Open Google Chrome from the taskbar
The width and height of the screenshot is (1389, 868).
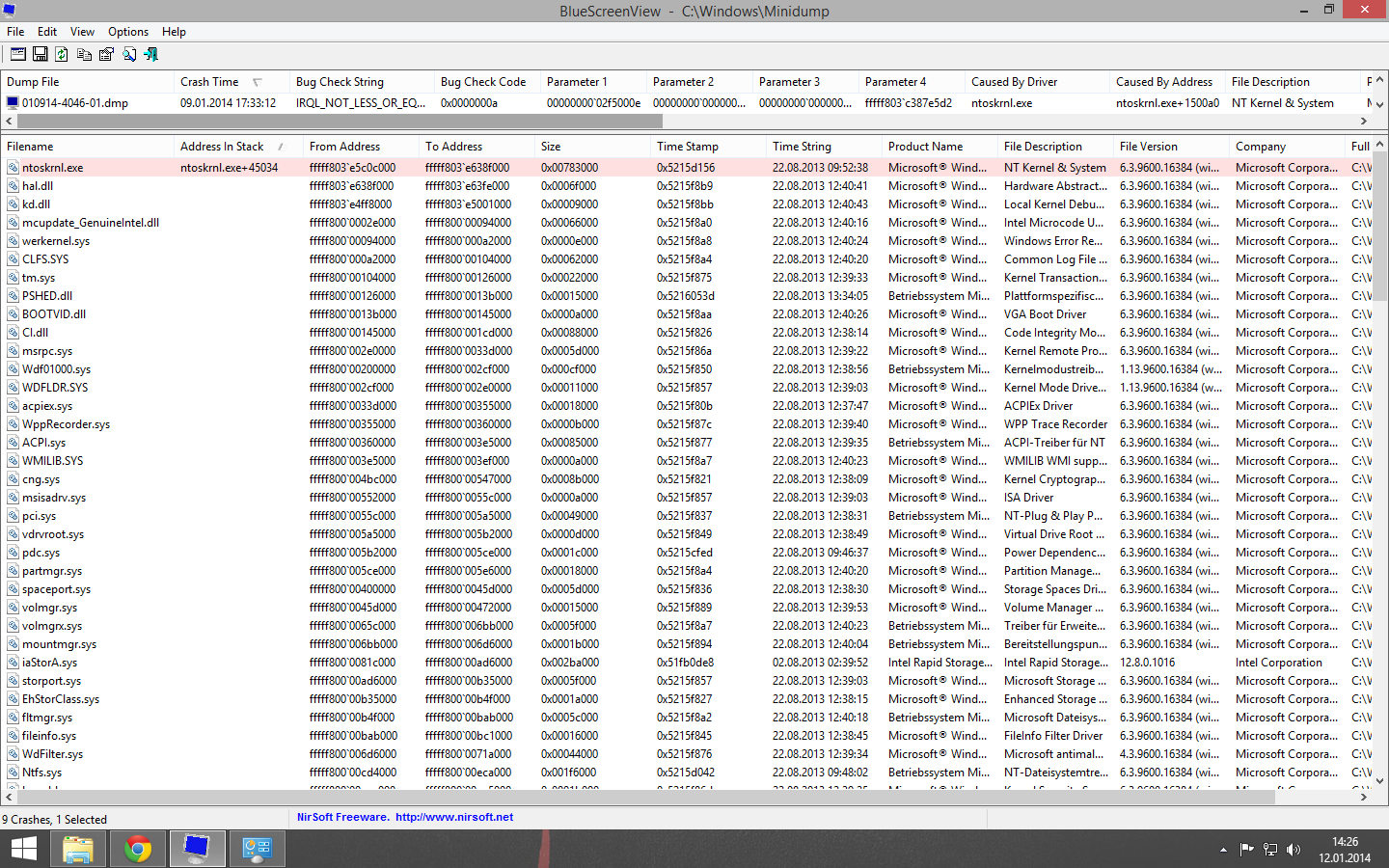(x=138, y=849)
